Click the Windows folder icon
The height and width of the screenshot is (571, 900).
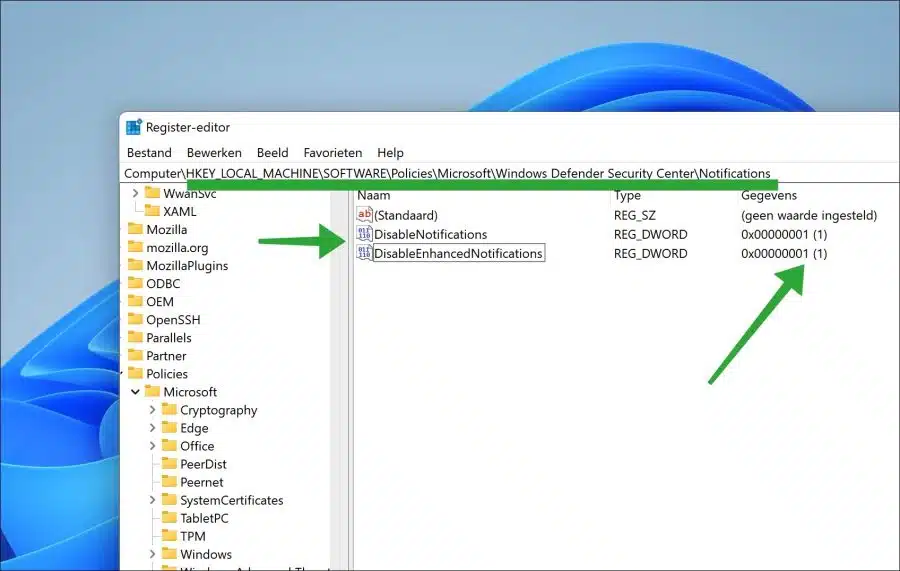click(169, 554)
